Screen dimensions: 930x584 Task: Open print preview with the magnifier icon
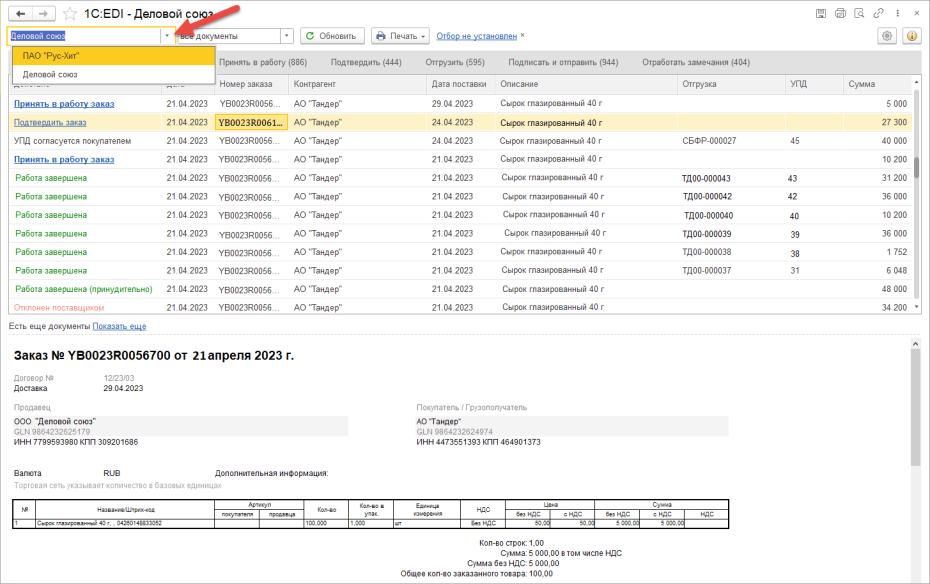859,13
